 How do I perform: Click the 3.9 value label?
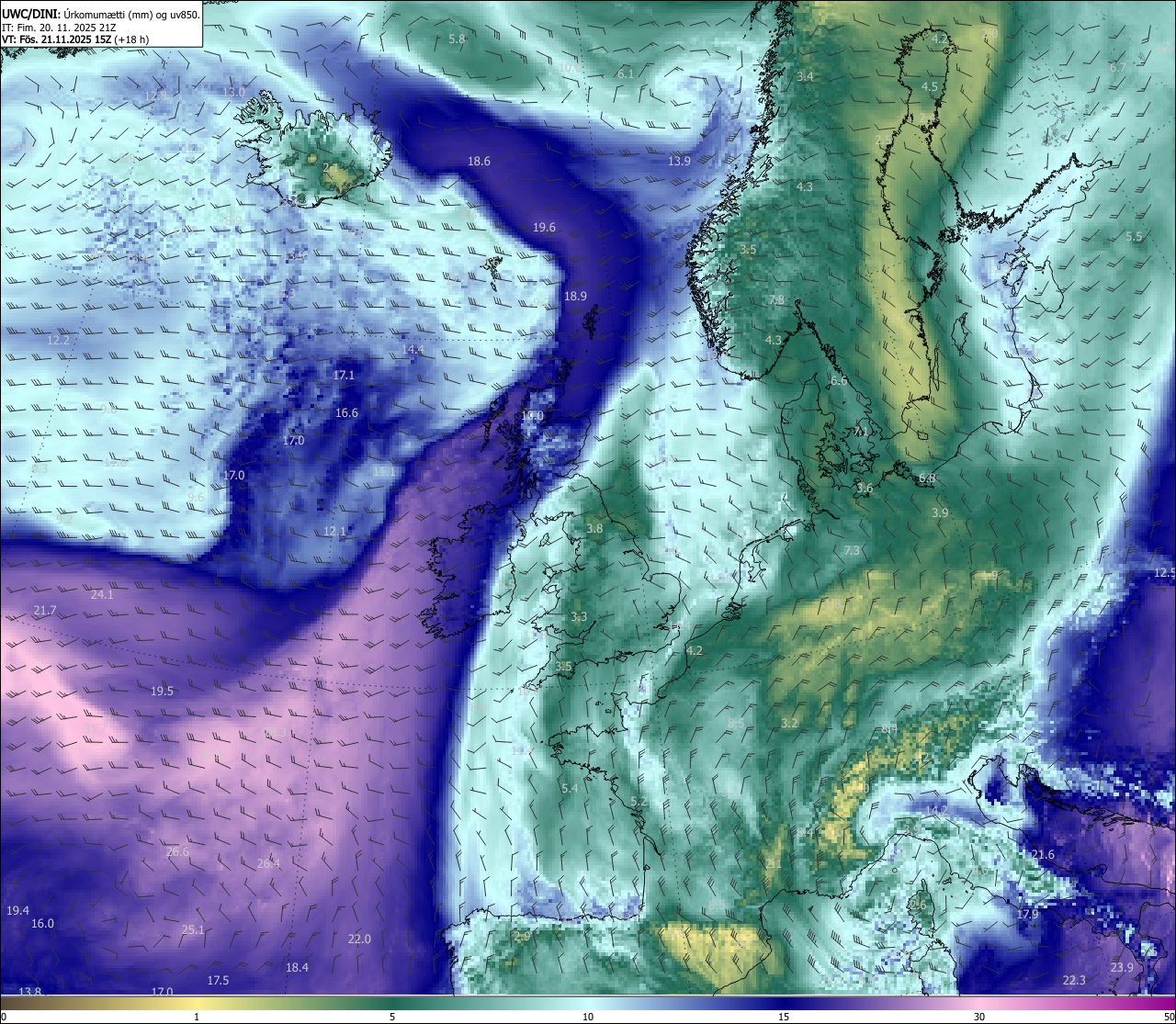(x=940, y=512)
